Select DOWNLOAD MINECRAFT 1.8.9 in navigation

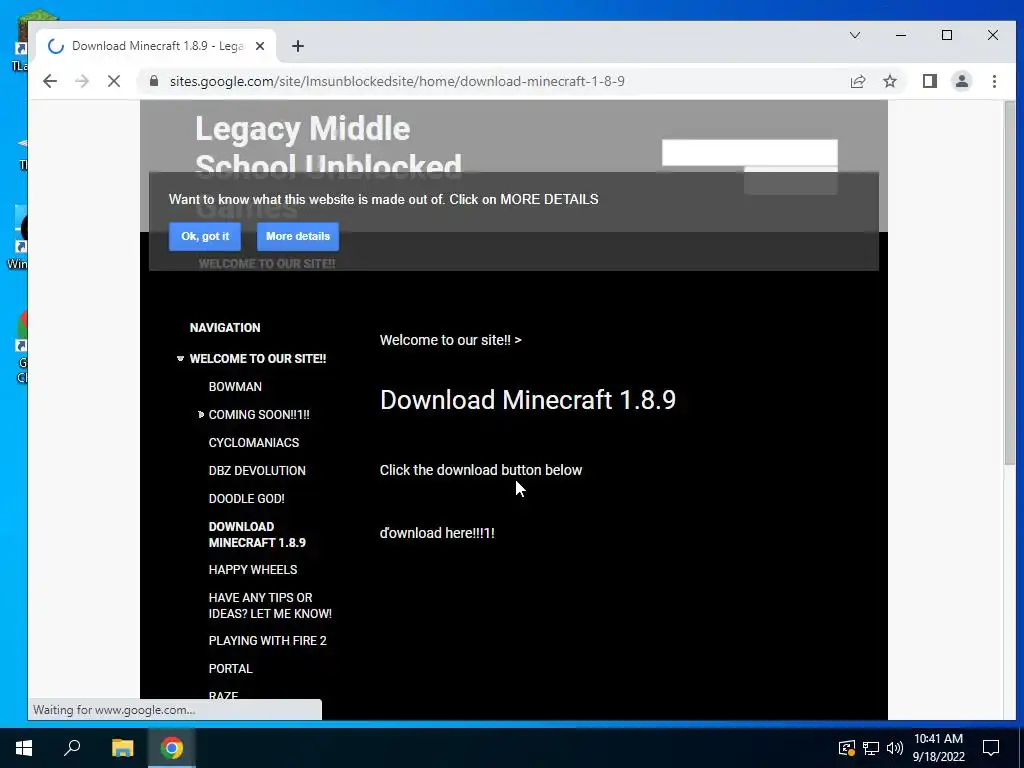click(257, 534)
